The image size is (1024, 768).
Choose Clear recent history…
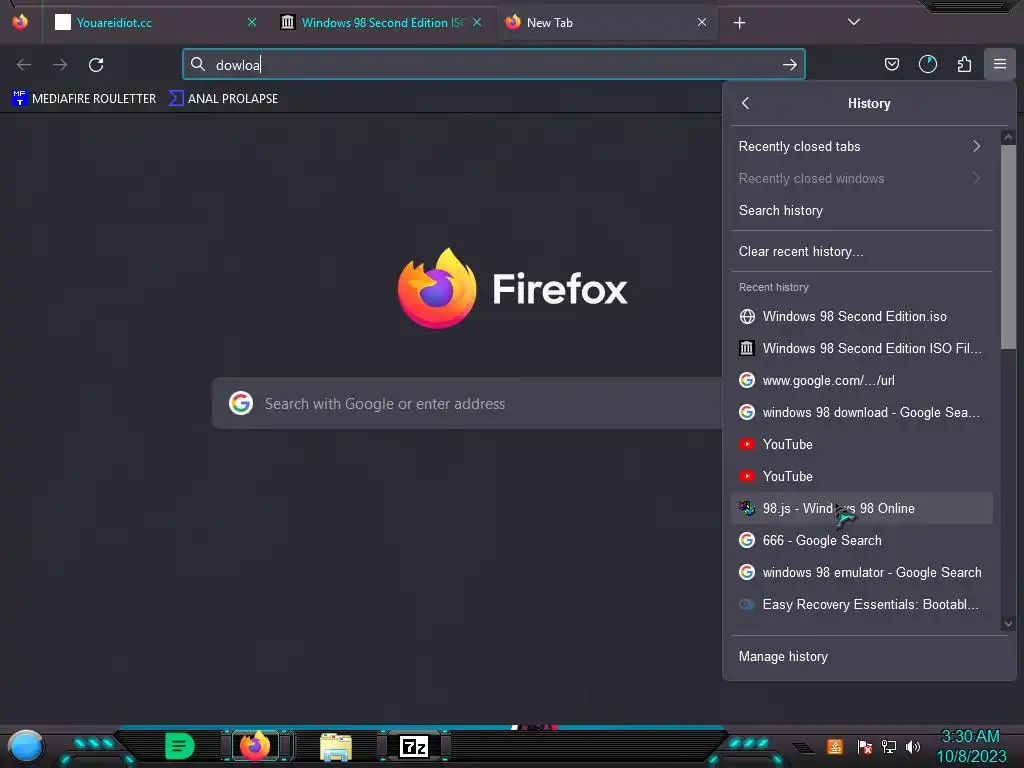pos(861,251)
